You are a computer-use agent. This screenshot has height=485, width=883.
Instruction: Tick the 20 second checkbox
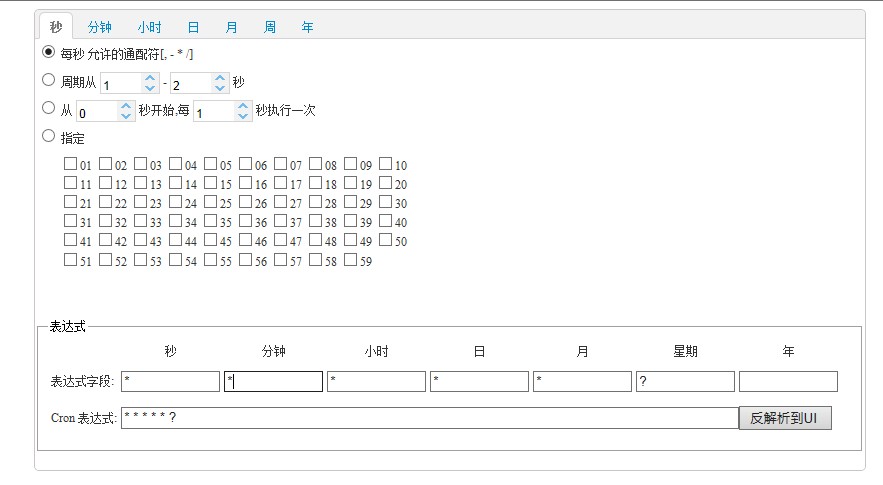coord(385,183)
